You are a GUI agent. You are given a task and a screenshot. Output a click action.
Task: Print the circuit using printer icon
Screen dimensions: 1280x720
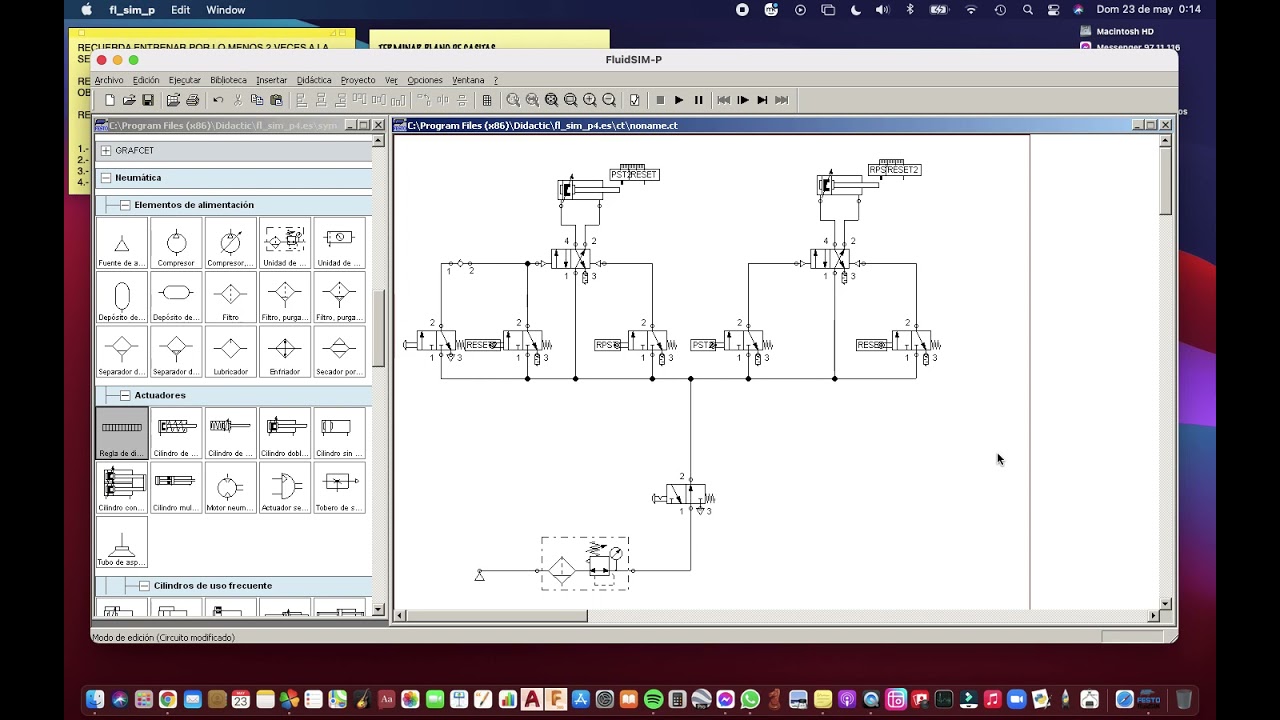point(192,100)
